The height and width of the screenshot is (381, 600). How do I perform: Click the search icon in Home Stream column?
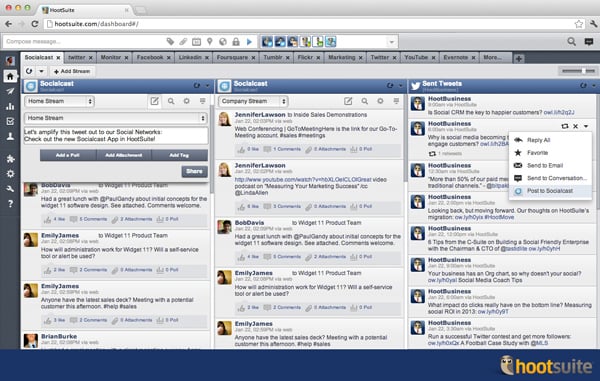(171, 101)
